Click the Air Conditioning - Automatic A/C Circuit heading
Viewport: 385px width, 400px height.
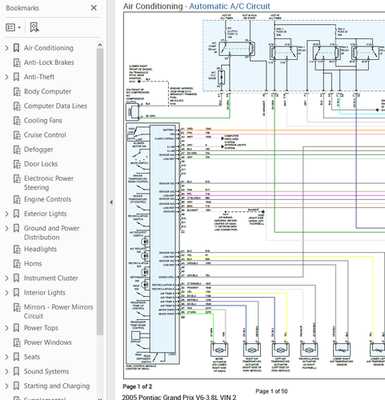click(x=197, y=6)
